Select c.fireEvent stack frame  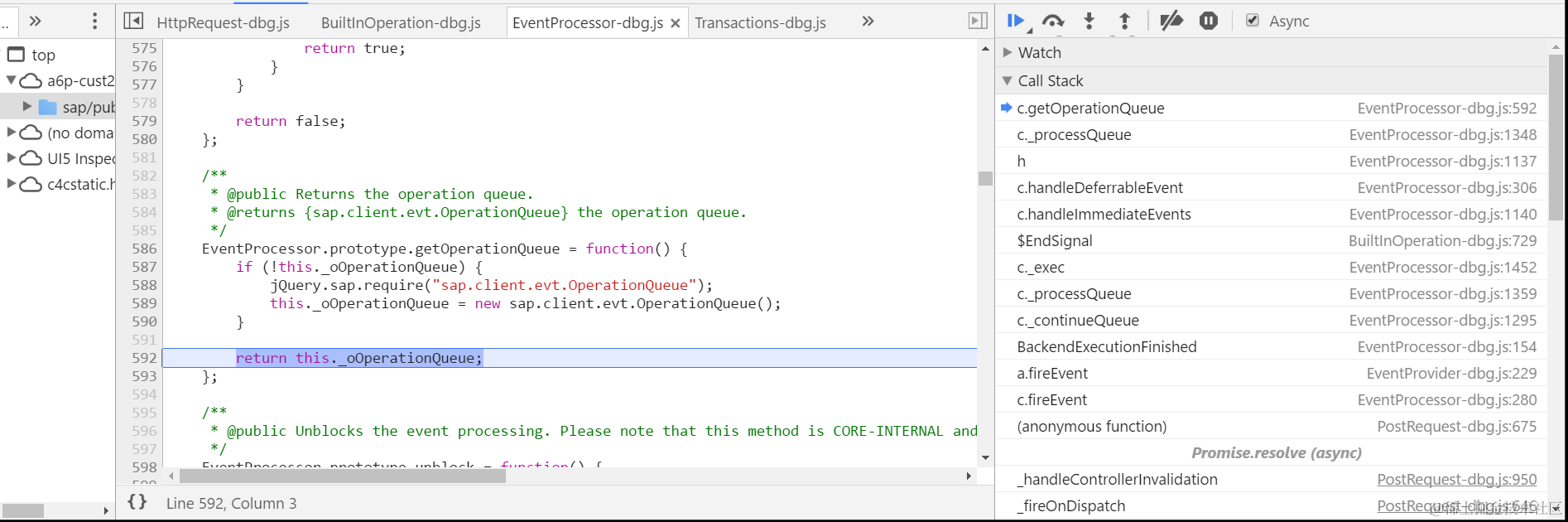click(x=1271, y=399)
